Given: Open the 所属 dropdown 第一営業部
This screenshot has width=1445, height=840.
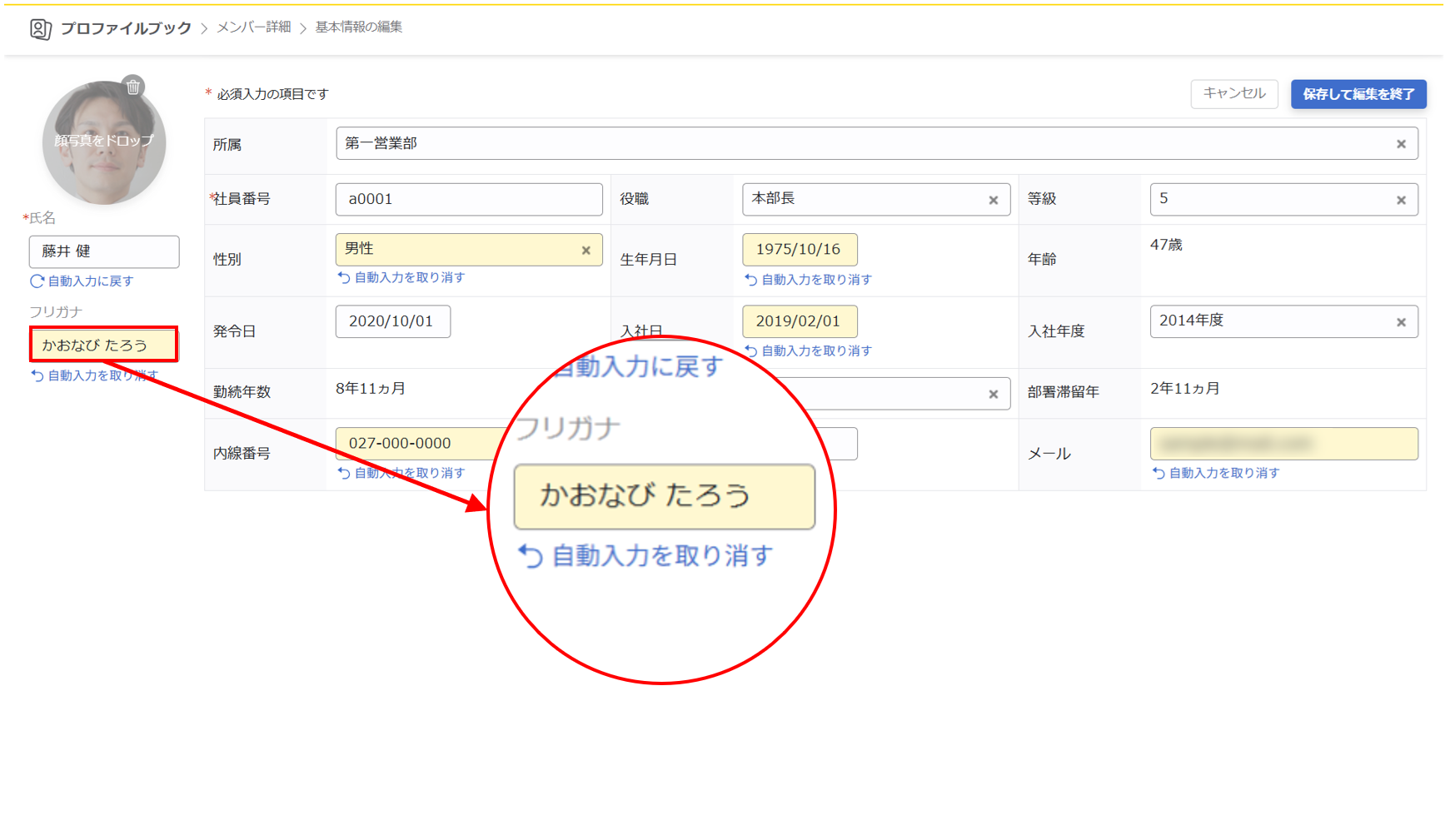Looking at the screenshot, I should (x=858, y=144).
